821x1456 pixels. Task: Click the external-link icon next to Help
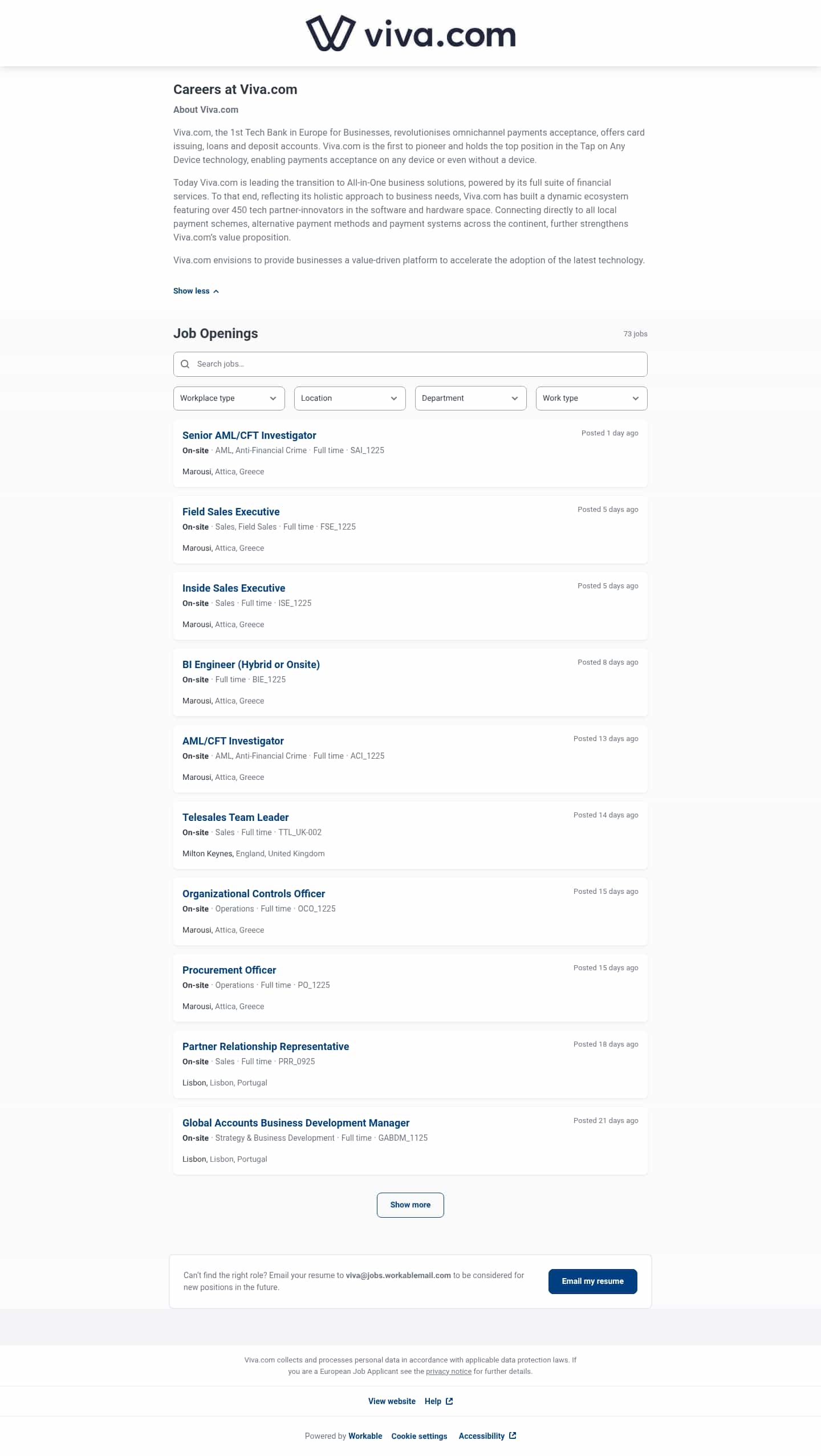click(449, 1401)
